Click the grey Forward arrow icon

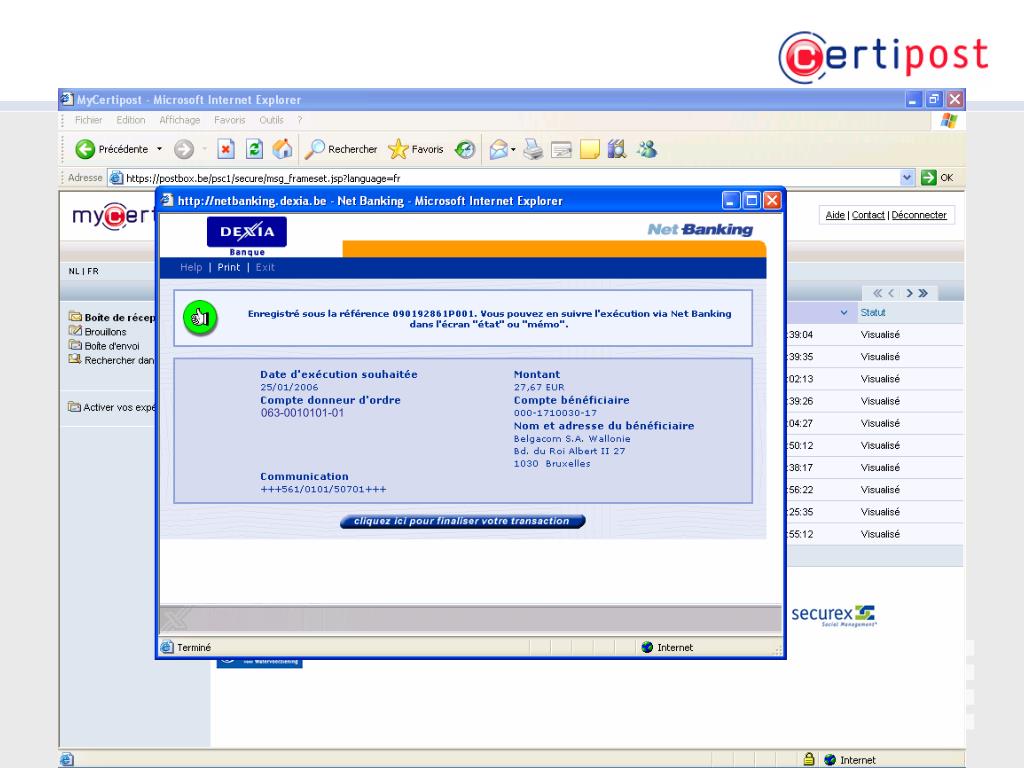coord(184,150)
